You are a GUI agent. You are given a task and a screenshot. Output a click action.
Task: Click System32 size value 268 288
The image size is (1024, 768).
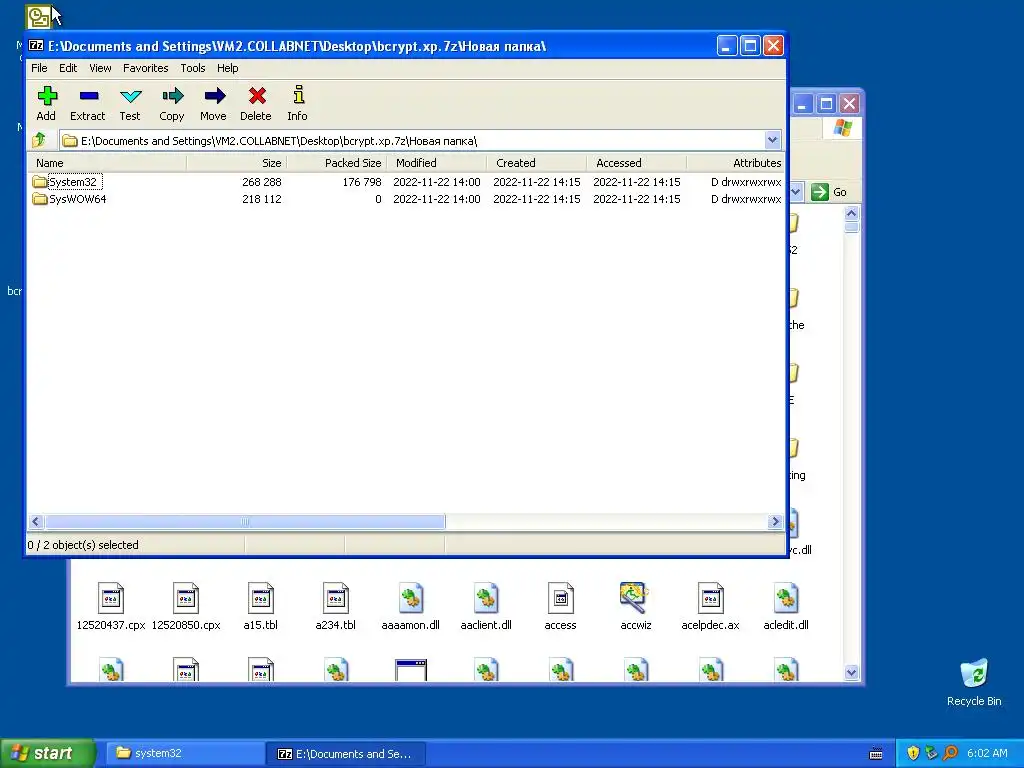click(262, 182)
